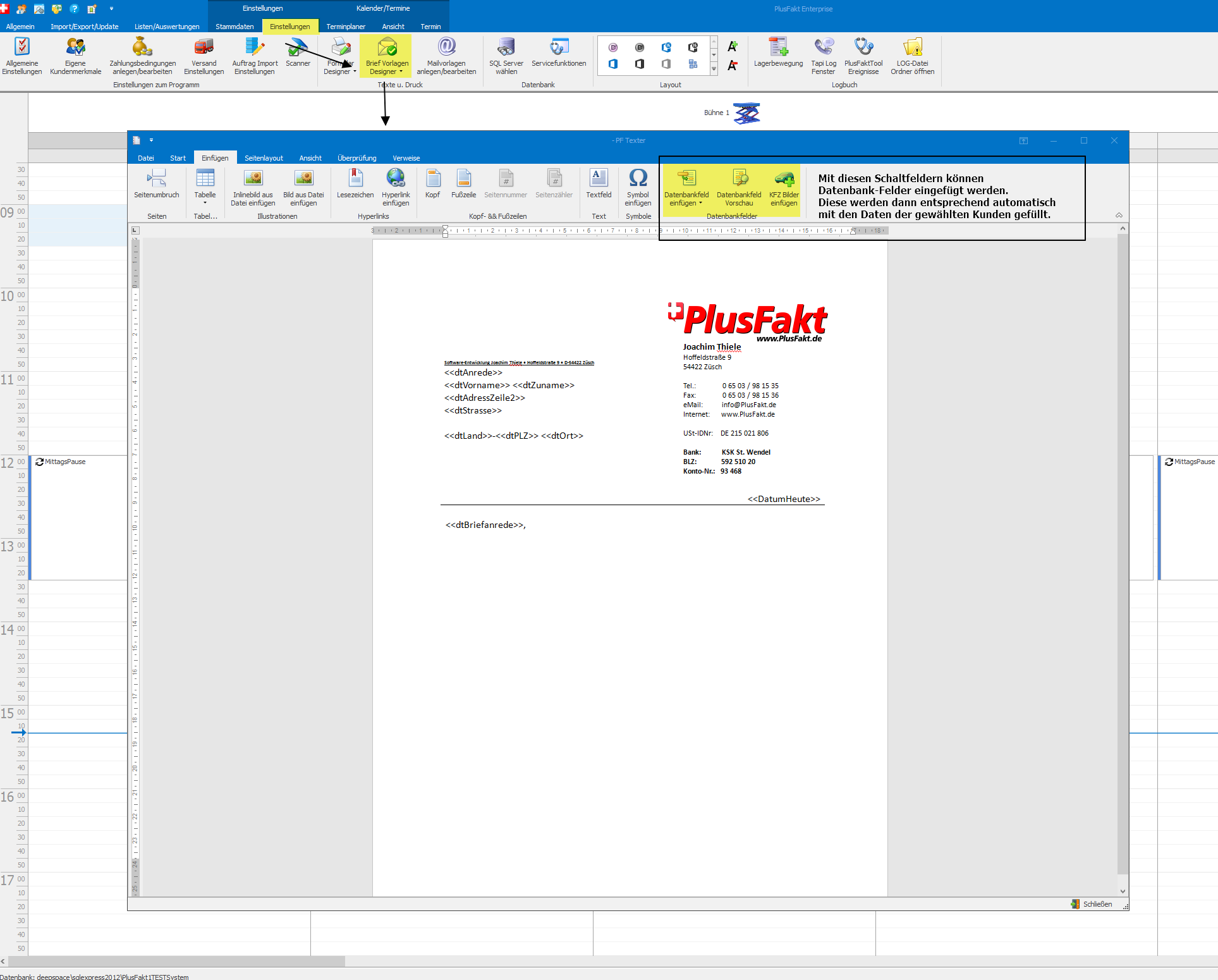Click the Schließen button
This screenshot has width=1218, height=980.
pos(1092,904)
